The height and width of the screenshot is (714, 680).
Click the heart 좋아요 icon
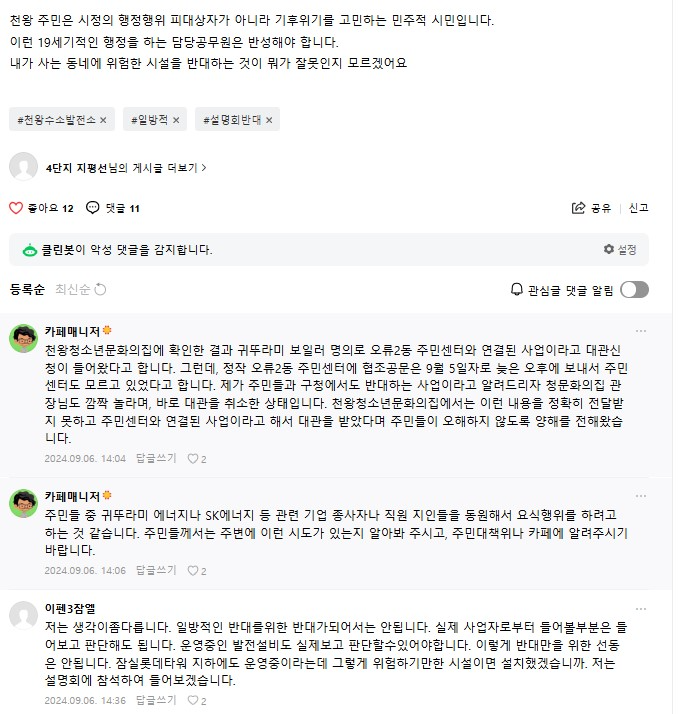pyautogui.click(x=16, y=208)
